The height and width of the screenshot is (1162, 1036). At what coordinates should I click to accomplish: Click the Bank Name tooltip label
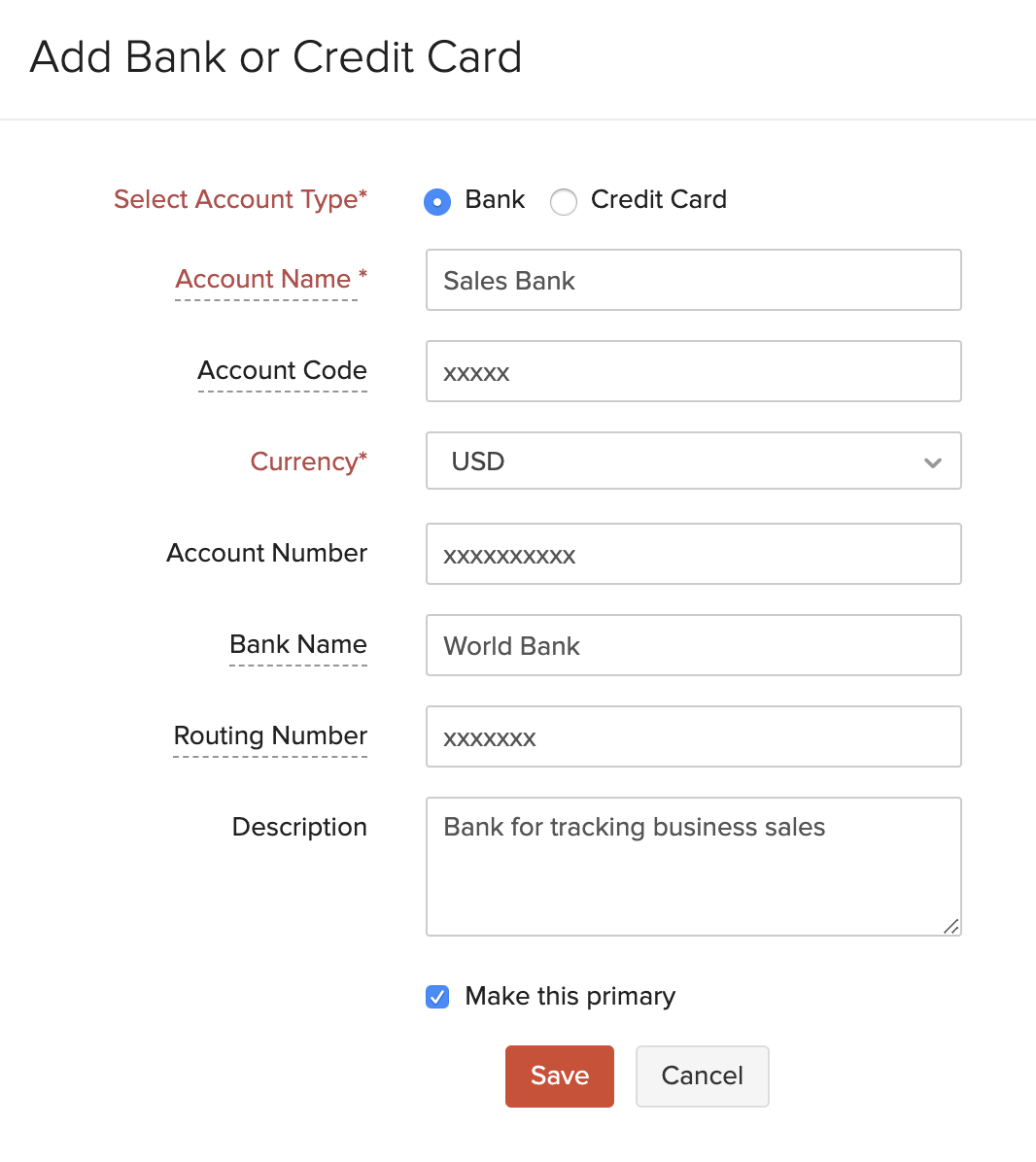pyautogui.click(x=297, y=645)
